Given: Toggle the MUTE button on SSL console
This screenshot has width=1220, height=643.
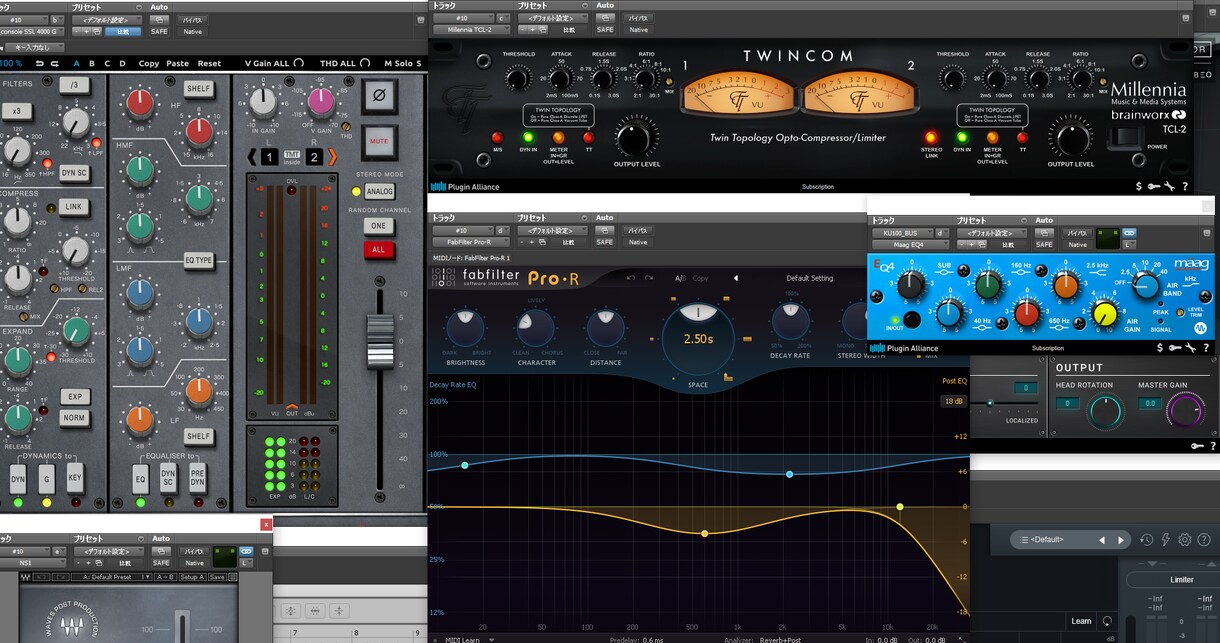Looking at the screenshot, I should tap(379, 142).
